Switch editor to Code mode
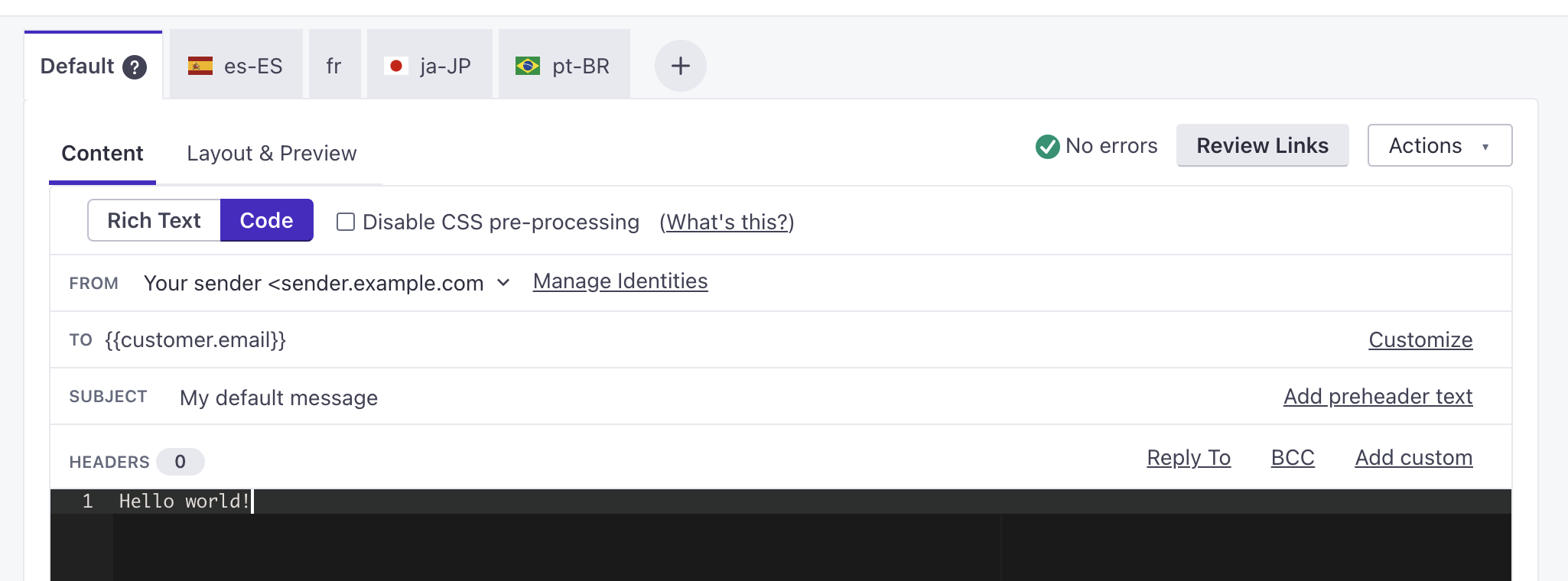 [x=266, y=220]
